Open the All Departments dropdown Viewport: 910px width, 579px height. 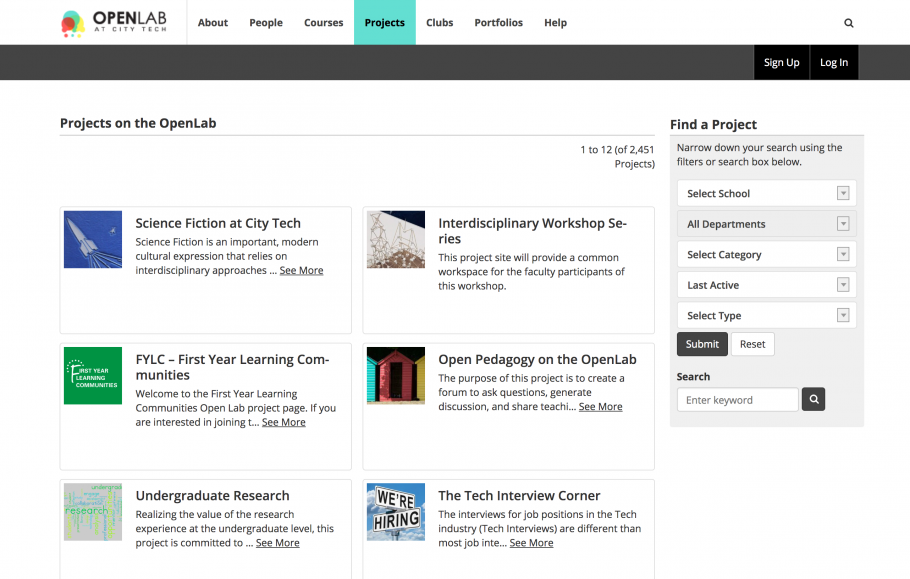click(x=766, y=224)
